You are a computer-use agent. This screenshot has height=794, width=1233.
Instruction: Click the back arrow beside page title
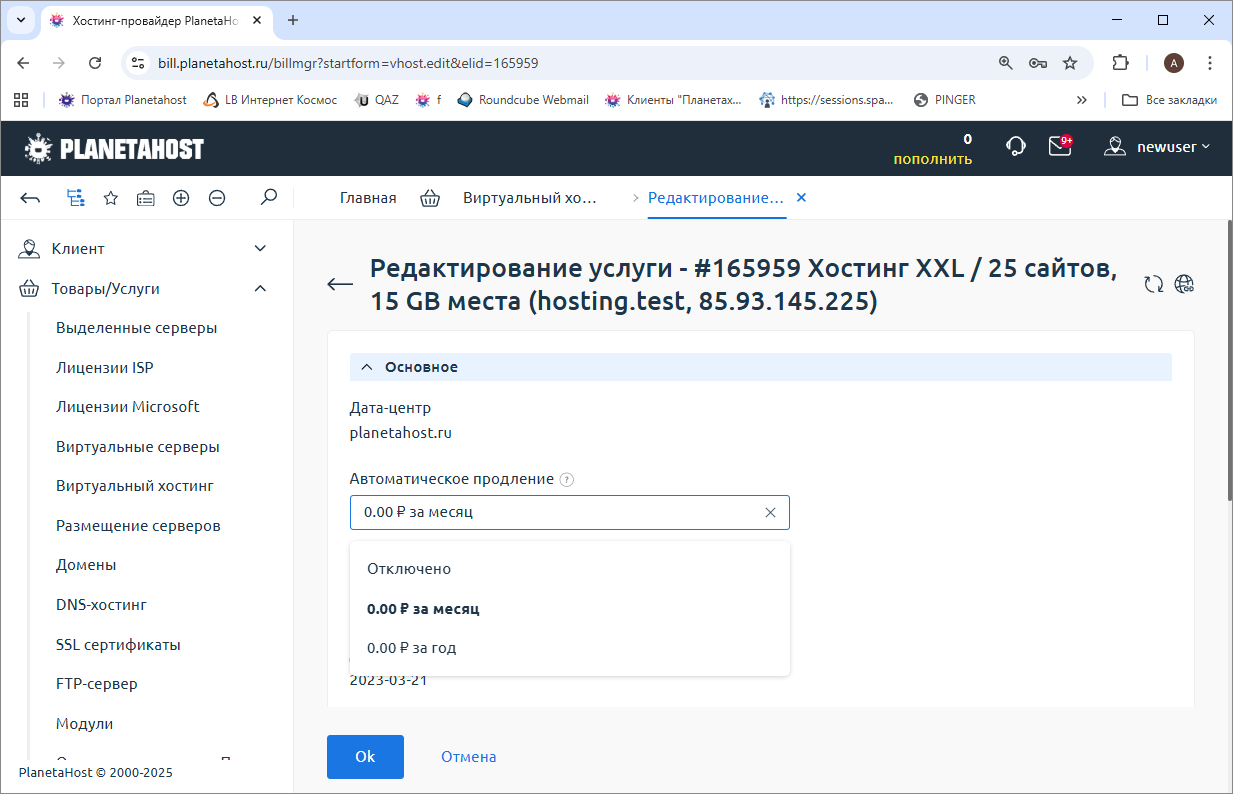coord(340,284)
